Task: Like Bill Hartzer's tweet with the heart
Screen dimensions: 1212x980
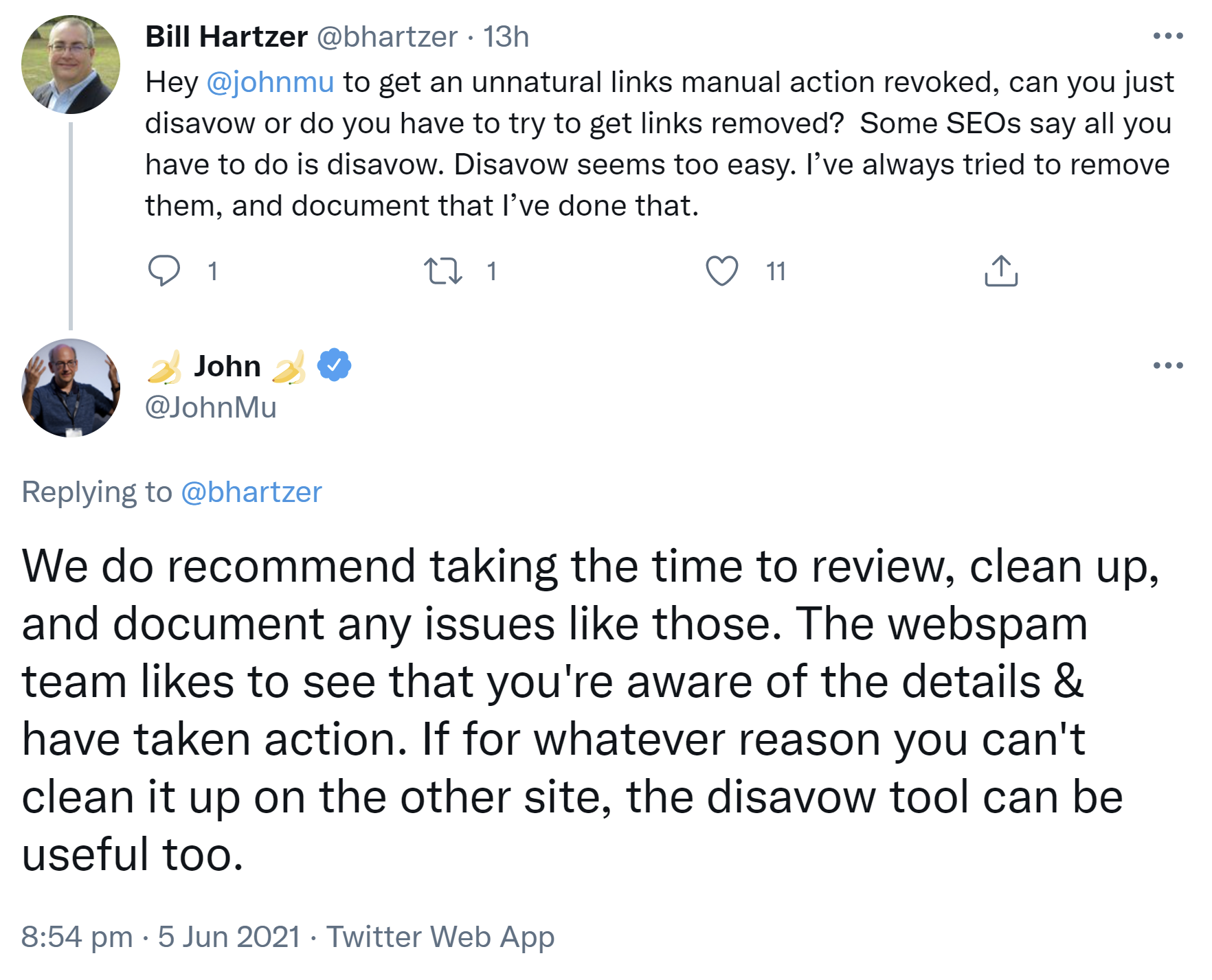Action: point(721,271)
